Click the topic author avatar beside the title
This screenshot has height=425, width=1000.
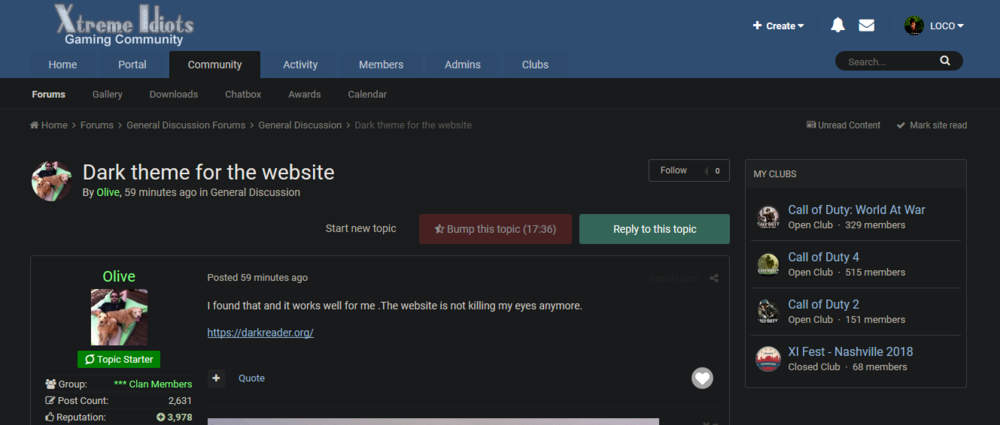(x=52, y=181)
